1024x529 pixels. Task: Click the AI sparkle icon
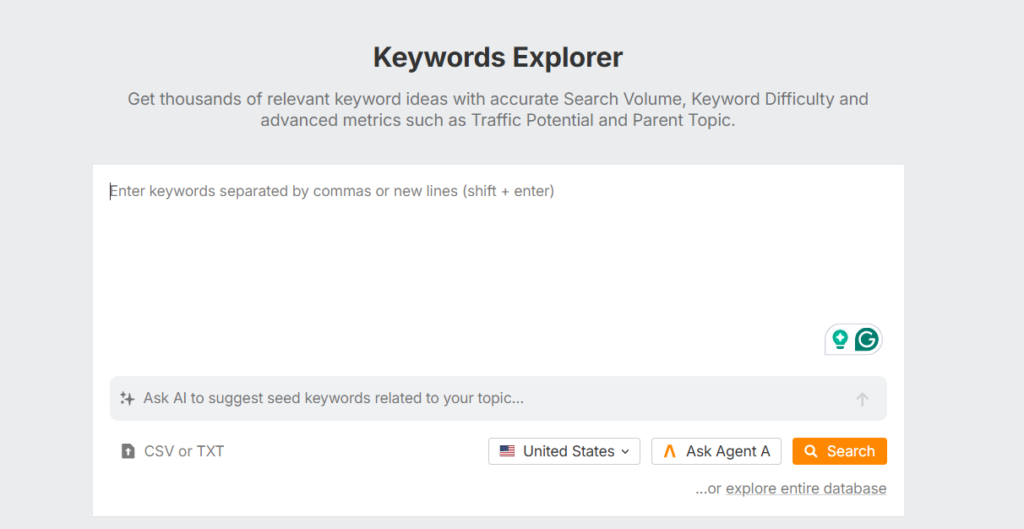point(127,398)
